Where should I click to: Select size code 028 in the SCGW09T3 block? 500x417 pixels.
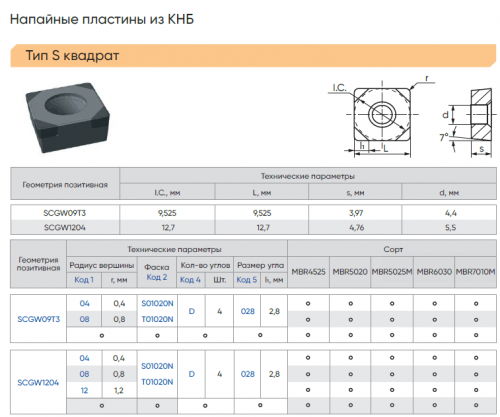click(248, 311)
